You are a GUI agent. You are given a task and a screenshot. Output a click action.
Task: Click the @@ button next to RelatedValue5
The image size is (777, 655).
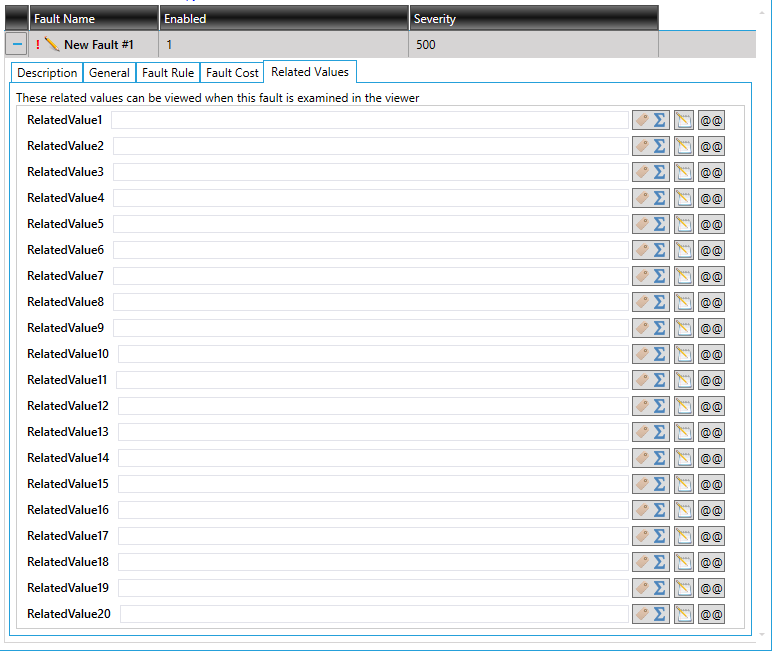711,224
